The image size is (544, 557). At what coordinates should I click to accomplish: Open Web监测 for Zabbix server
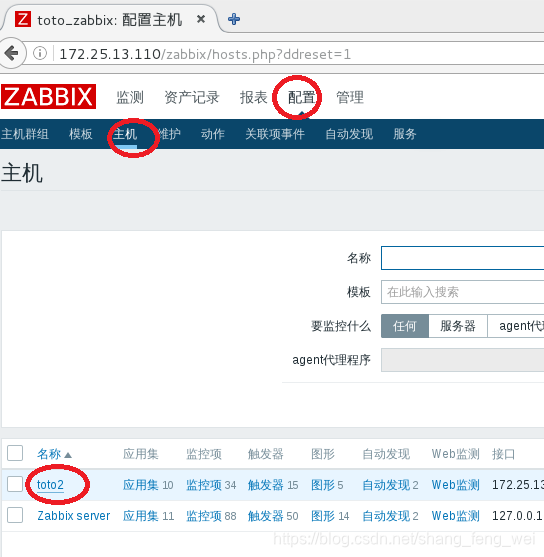point(456,516)
